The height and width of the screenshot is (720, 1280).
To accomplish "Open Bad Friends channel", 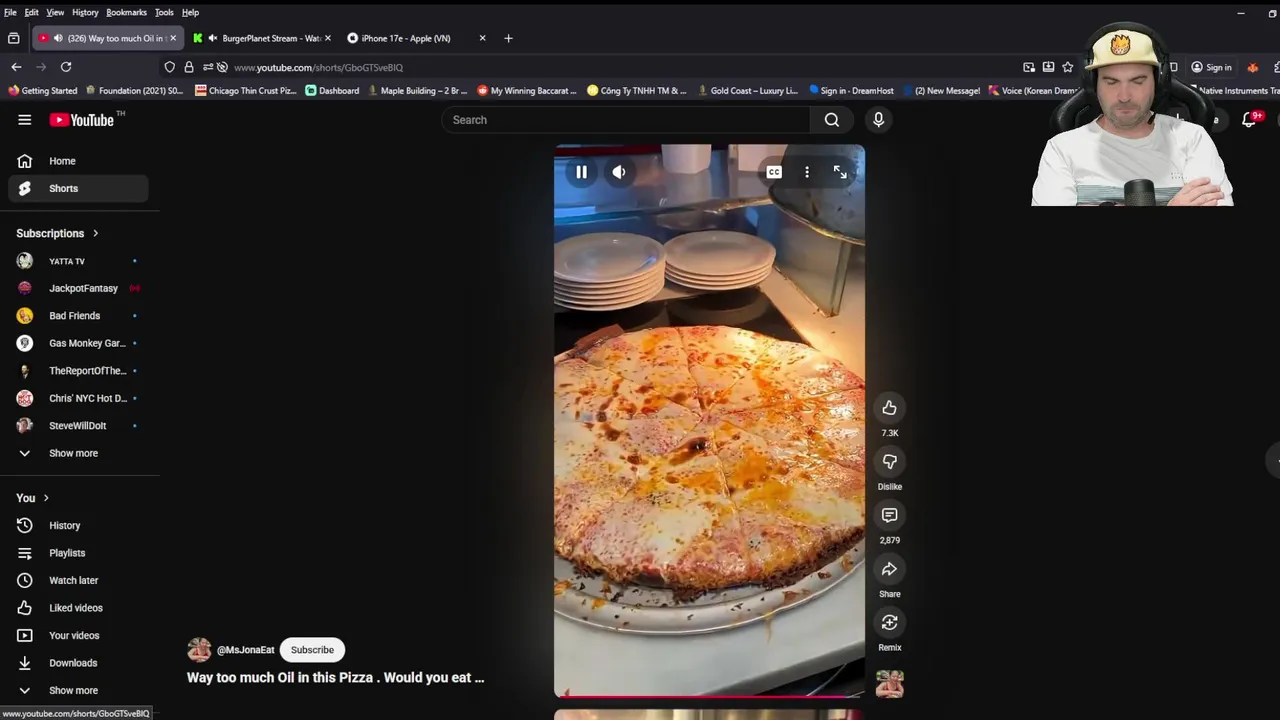I will [78, 316].
